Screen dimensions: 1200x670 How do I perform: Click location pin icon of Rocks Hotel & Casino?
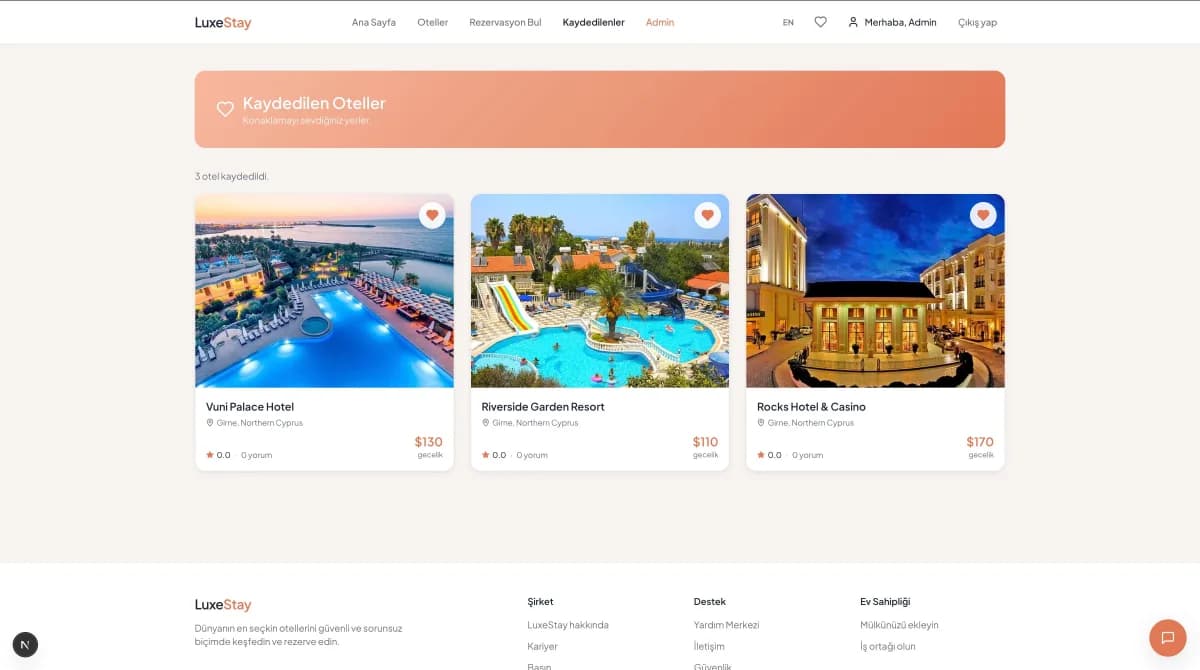(x=761, y=423)
